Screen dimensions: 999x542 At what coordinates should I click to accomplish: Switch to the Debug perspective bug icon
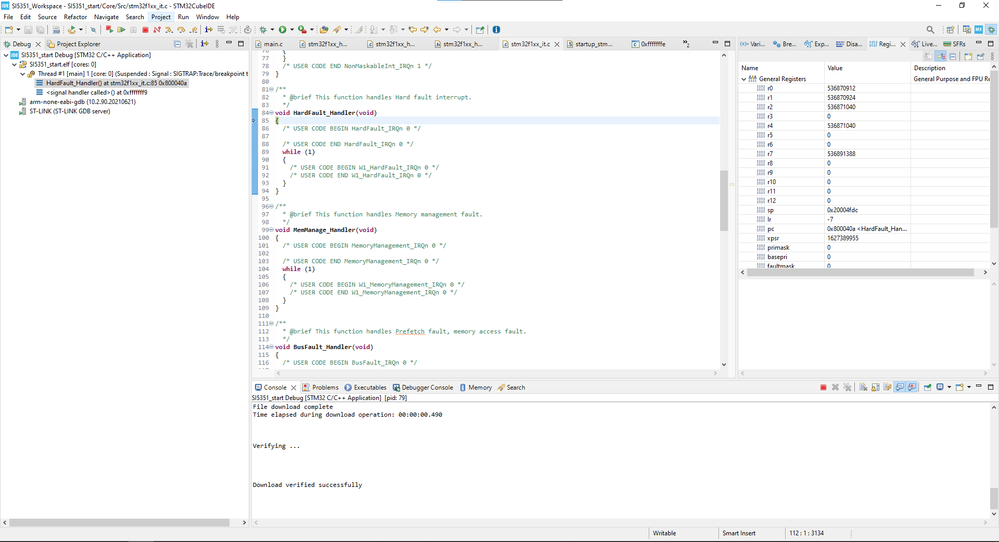point(991,30)
